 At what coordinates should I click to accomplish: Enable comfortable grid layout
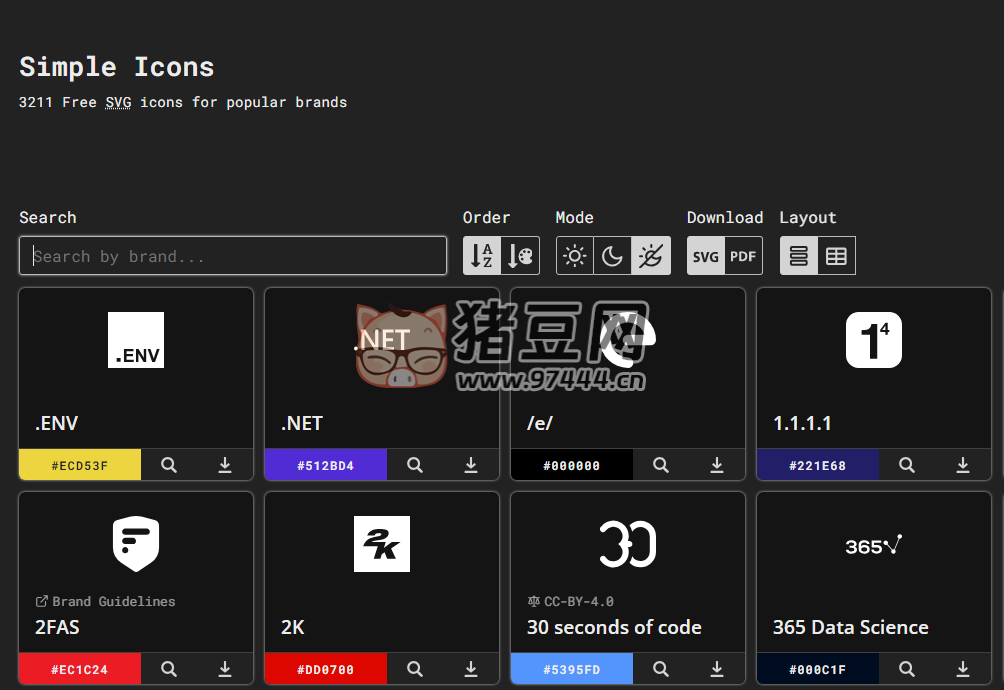click(x=798, y=255)
